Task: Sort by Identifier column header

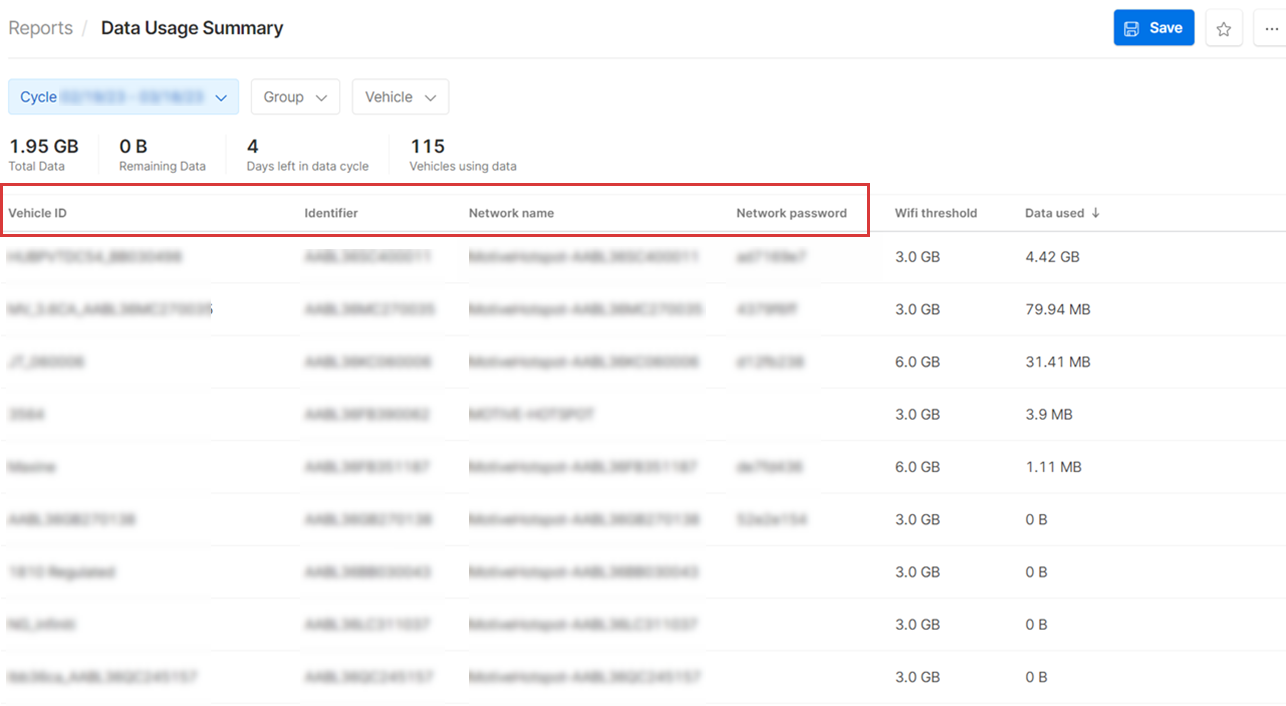Action: click(331, 213)
